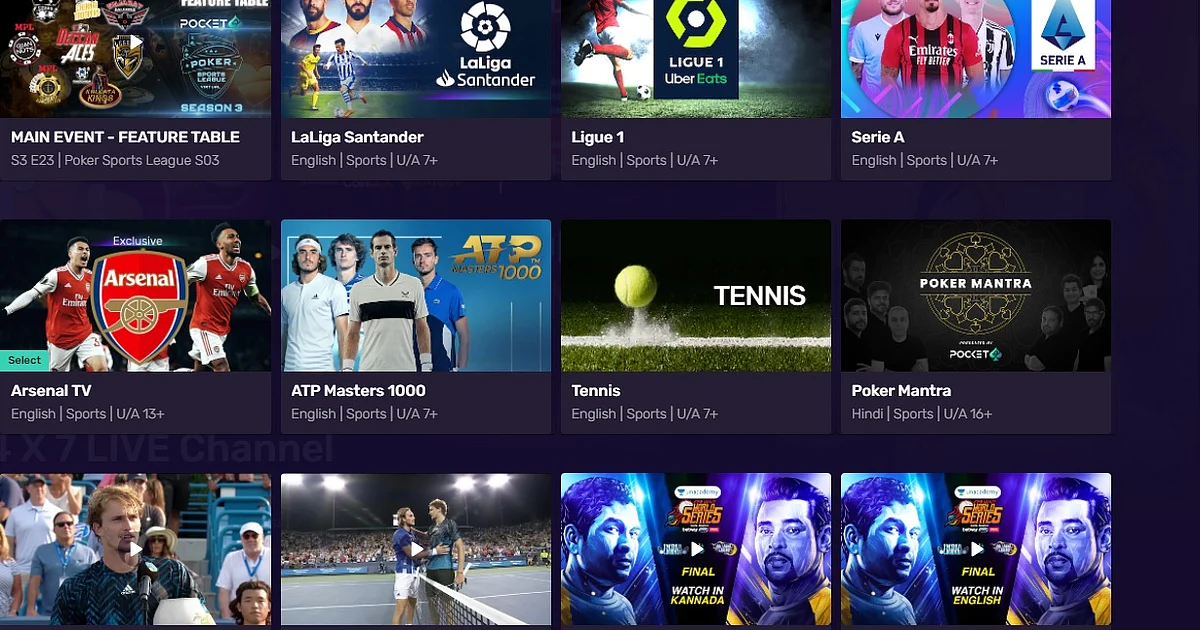Play the Final Watch in English video
The height and width of the screenshot is (630, 1200).
(976, 549)
